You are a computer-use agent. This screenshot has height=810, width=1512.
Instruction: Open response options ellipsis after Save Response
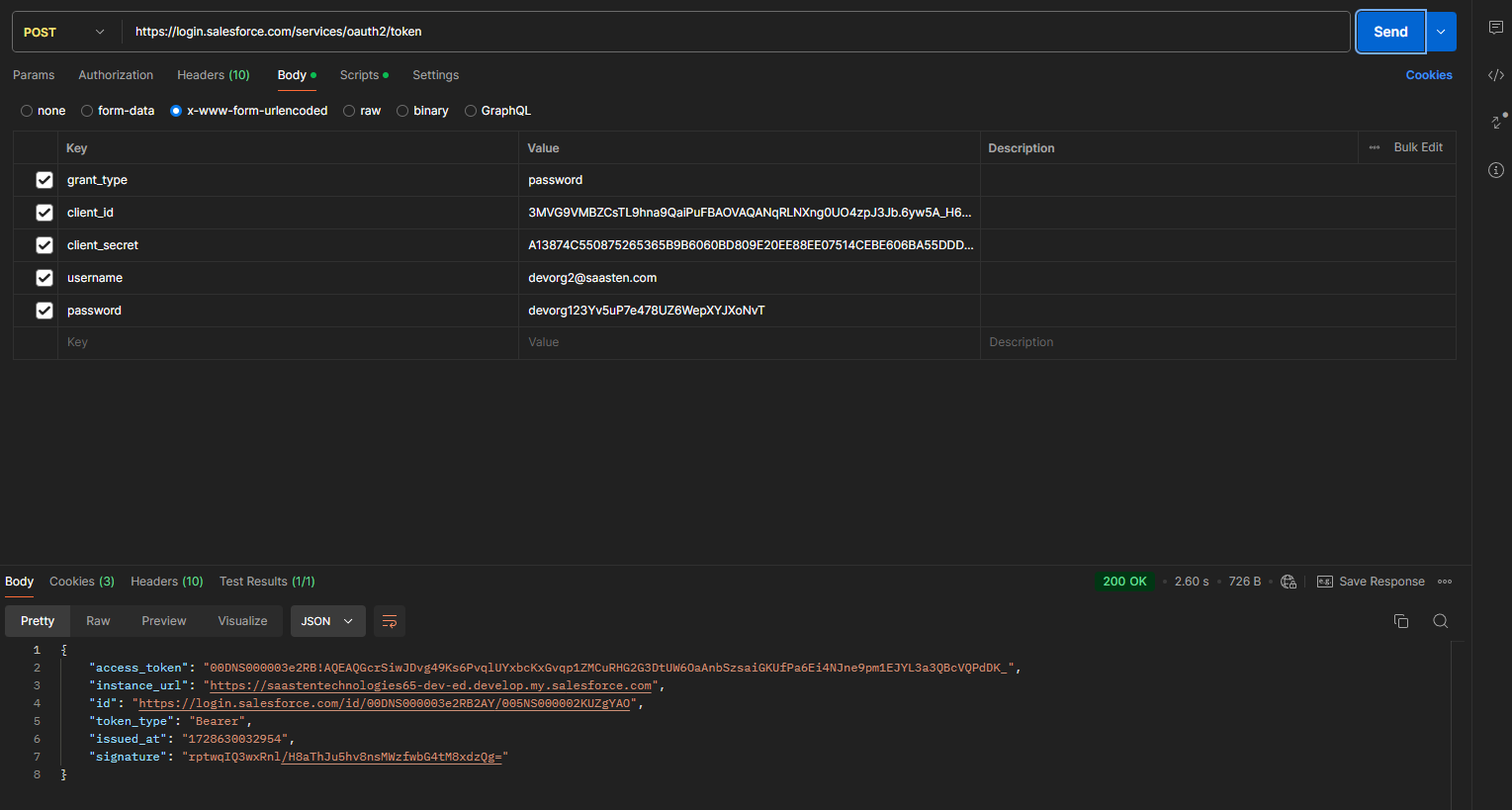click(x=1445, y=582)
